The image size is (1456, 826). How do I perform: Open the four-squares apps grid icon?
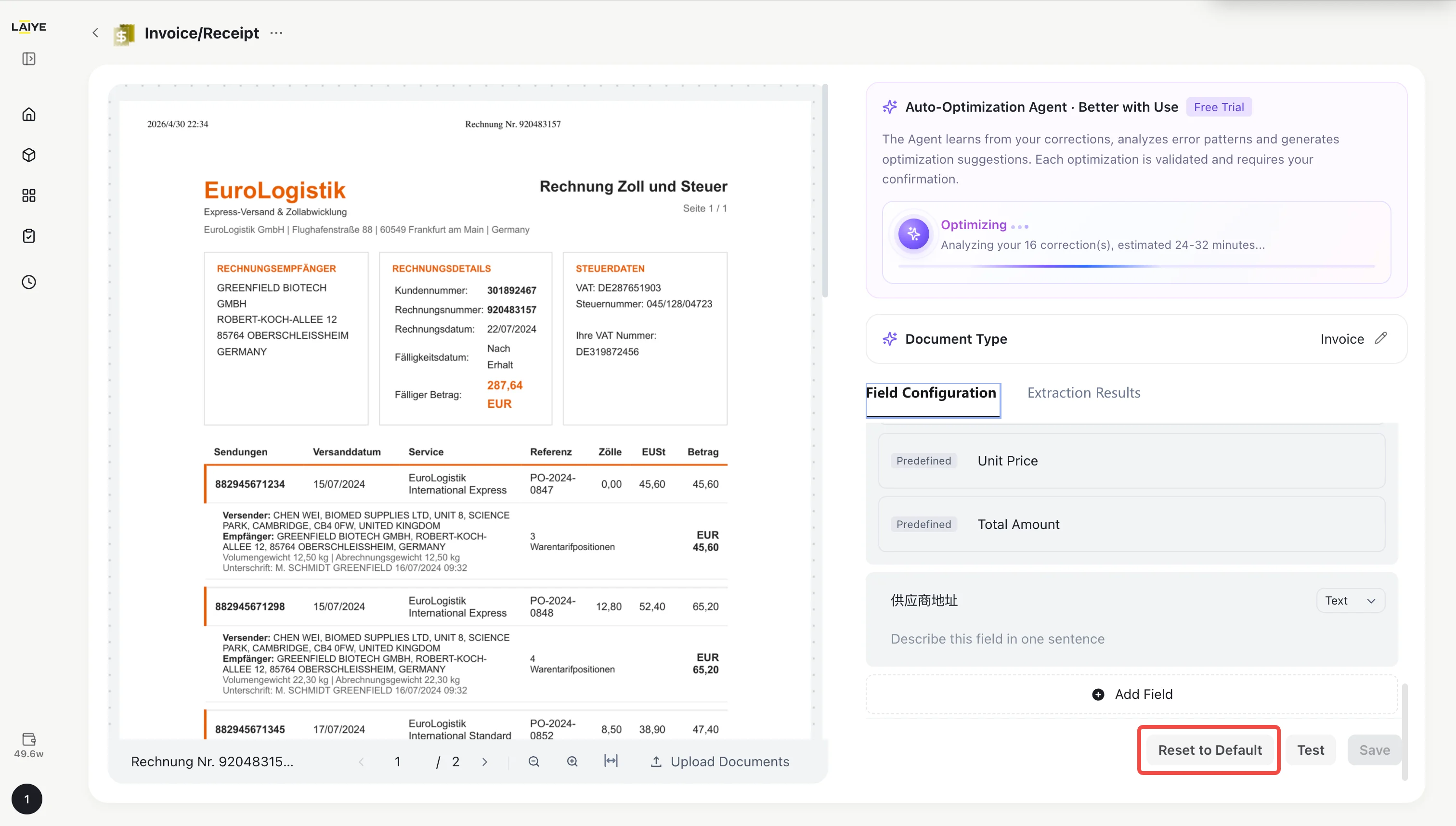29,196
